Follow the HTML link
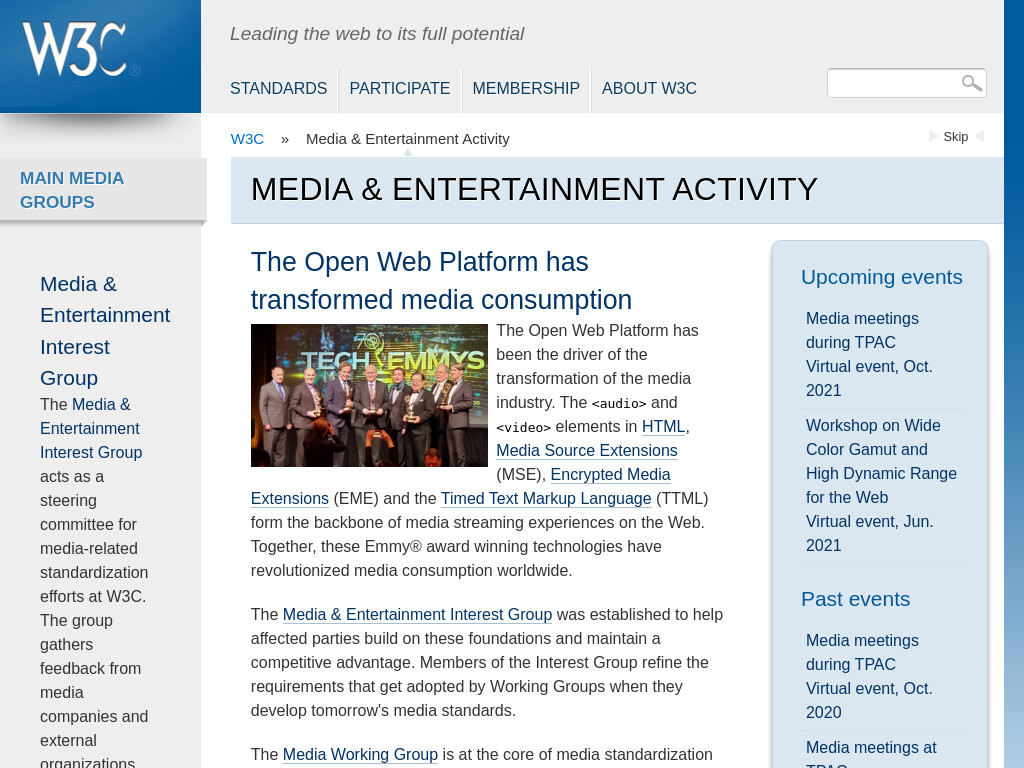The width and height of the screenshot is (1024, 768). pos(664,426)
